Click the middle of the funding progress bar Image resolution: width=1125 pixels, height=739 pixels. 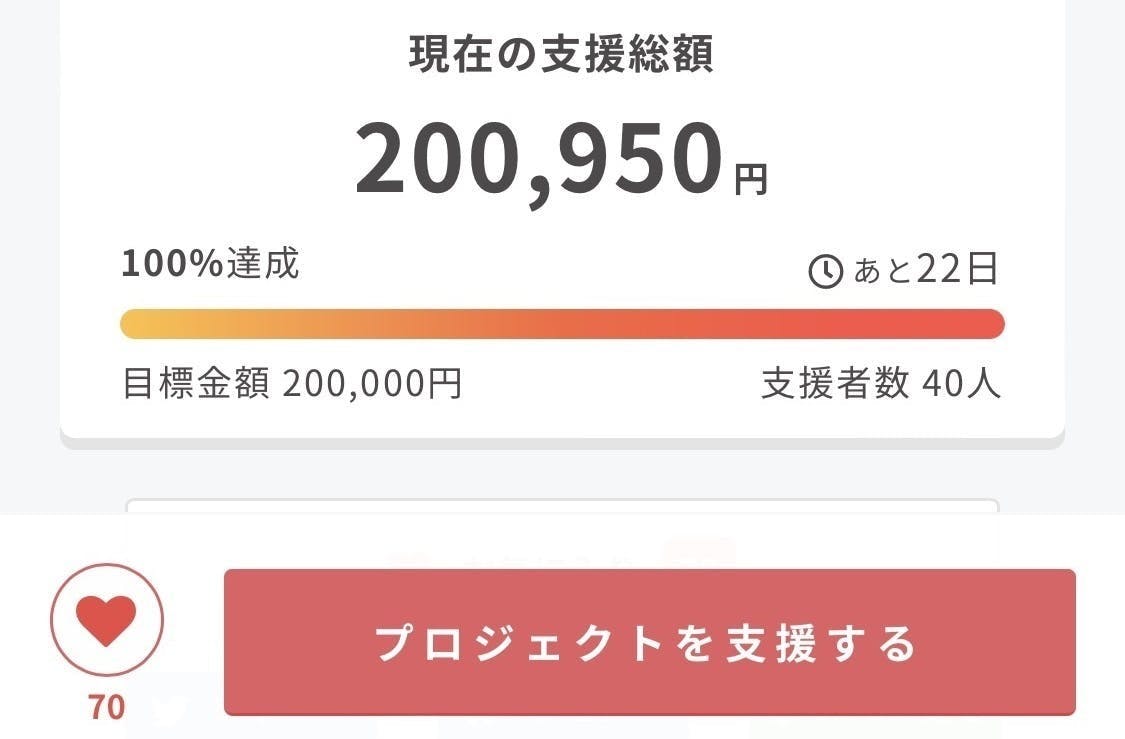pyautogui.click(x=562, y=324)
